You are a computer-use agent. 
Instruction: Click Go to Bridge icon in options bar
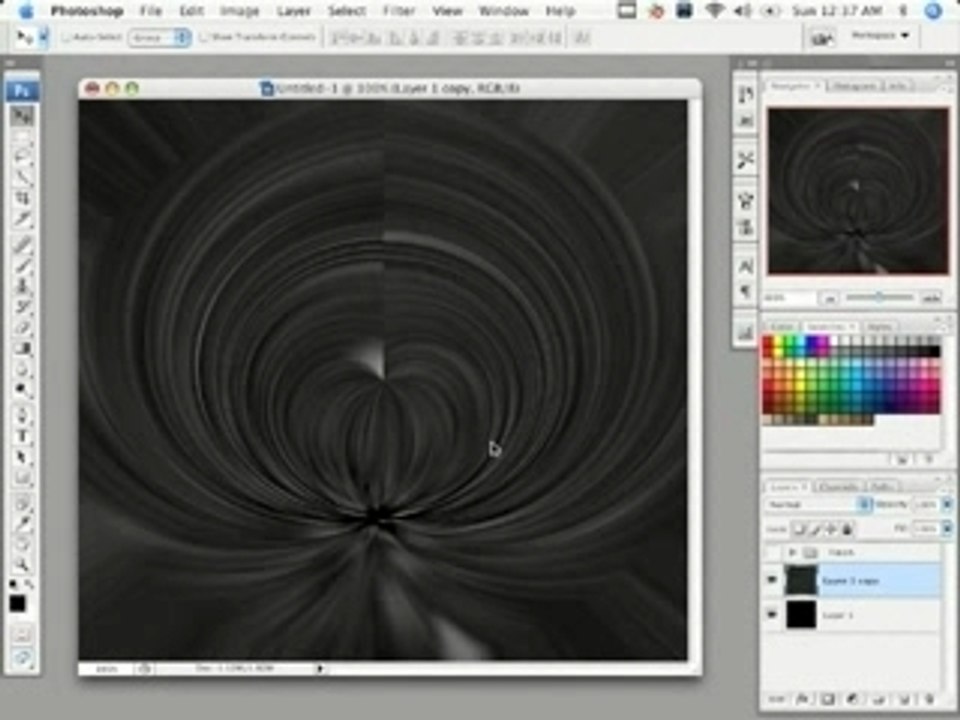tap(821, 38)
